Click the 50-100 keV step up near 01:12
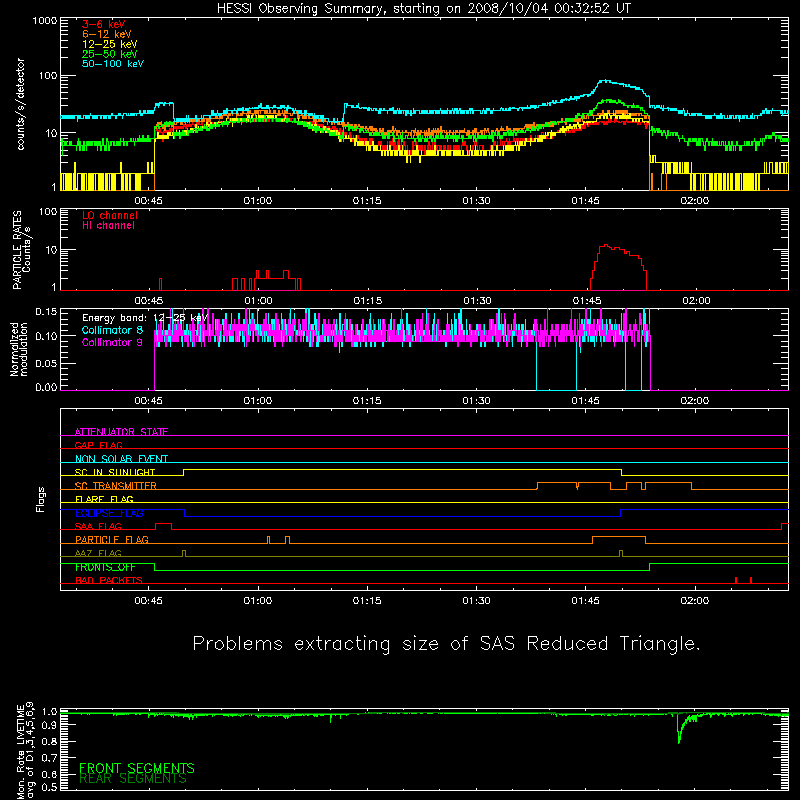Viewport: 800px width, 800px height. pos(344,115)
